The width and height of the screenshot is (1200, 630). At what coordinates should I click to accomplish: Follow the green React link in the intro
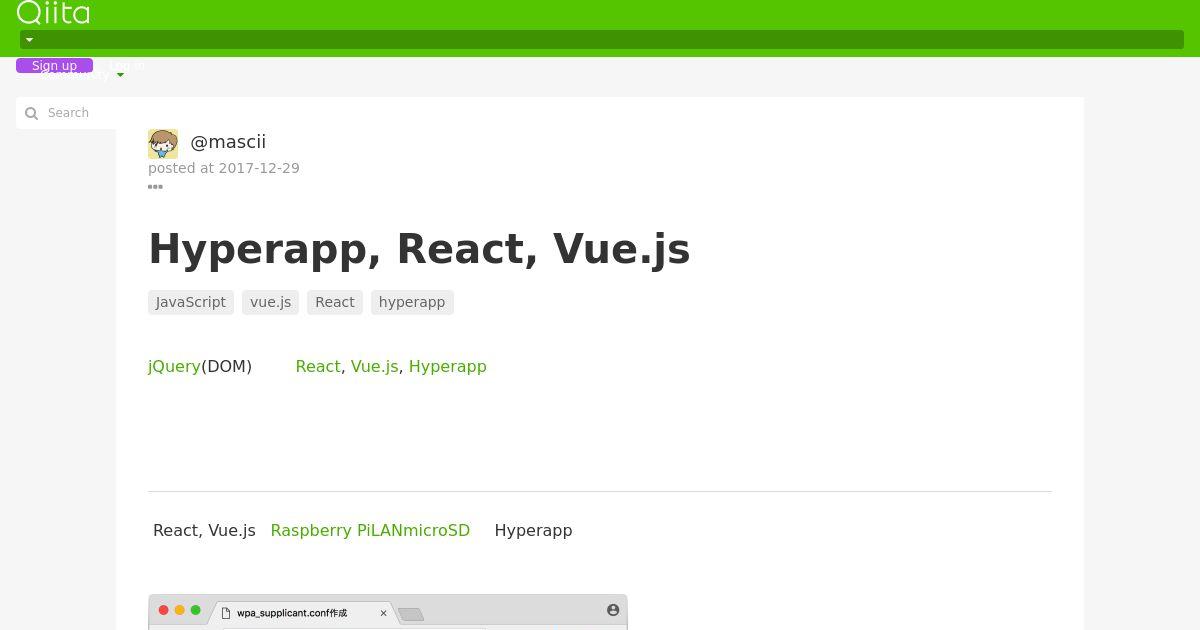pos(318,366)
